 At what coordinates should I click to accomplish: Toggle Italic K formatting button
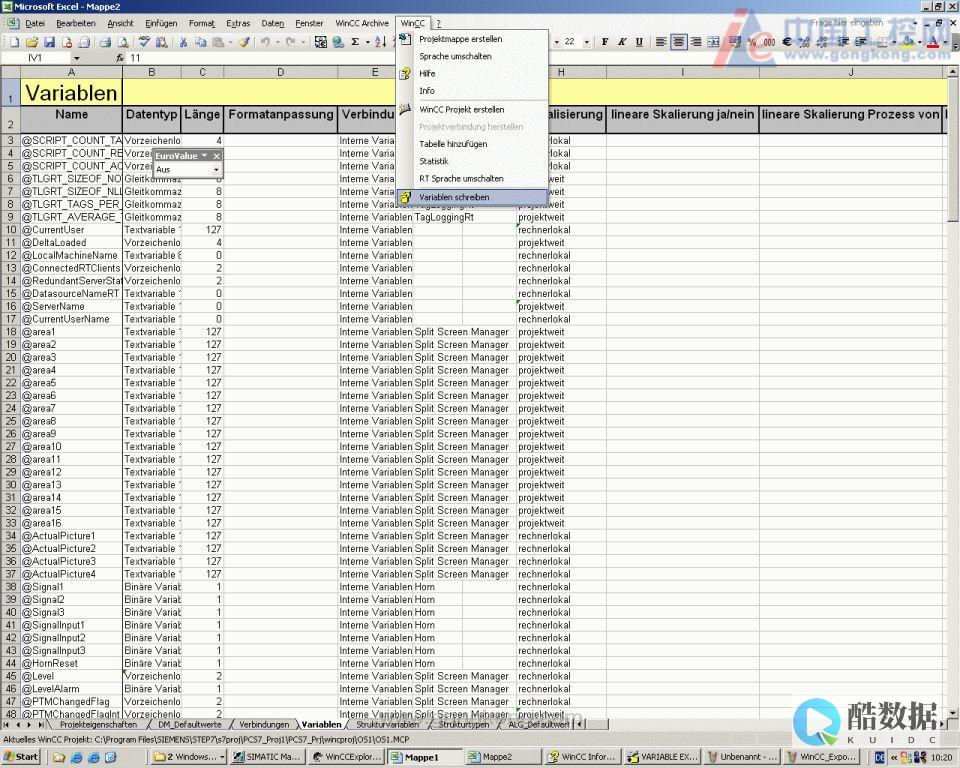click(x=622, y=42)
